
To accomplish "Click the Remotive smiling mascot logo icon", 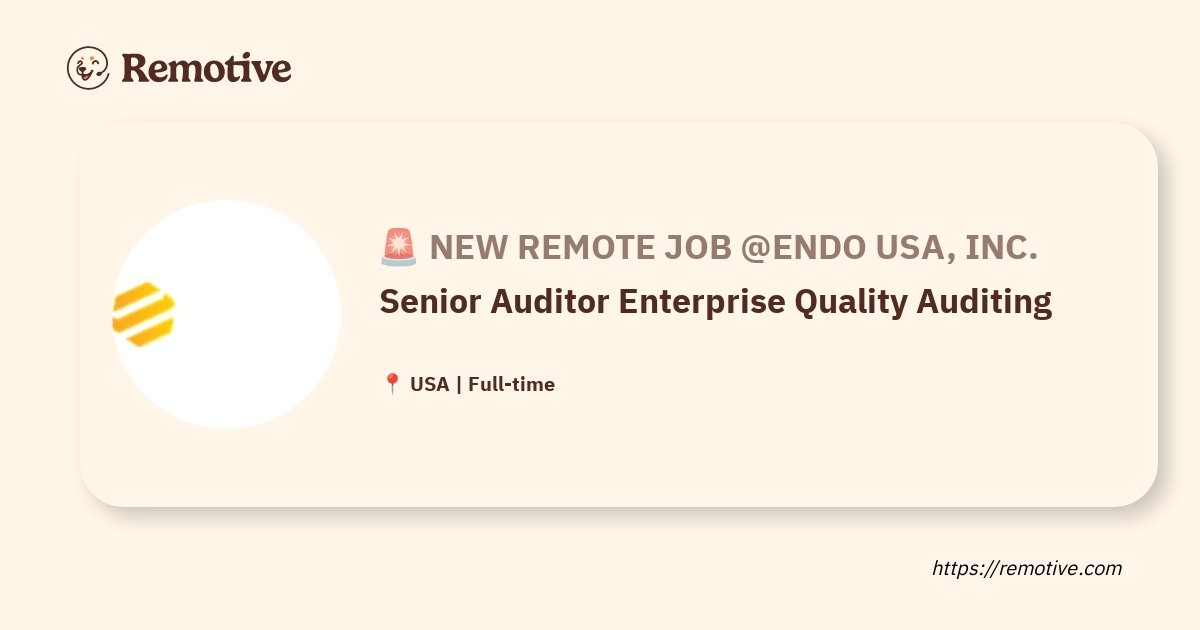I will click(88, 68).
